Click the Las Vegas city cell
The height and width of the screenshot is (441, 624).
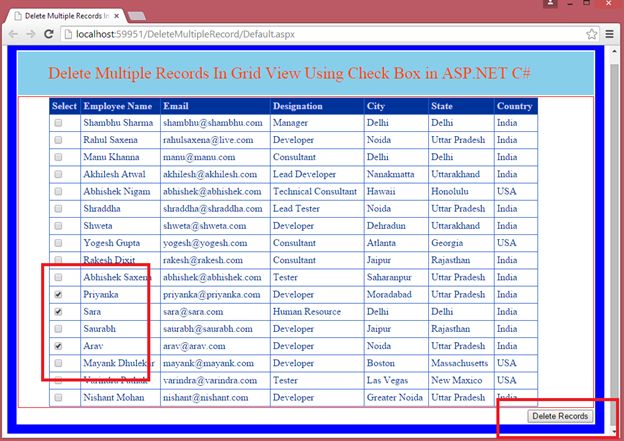[x=396, y=380]
